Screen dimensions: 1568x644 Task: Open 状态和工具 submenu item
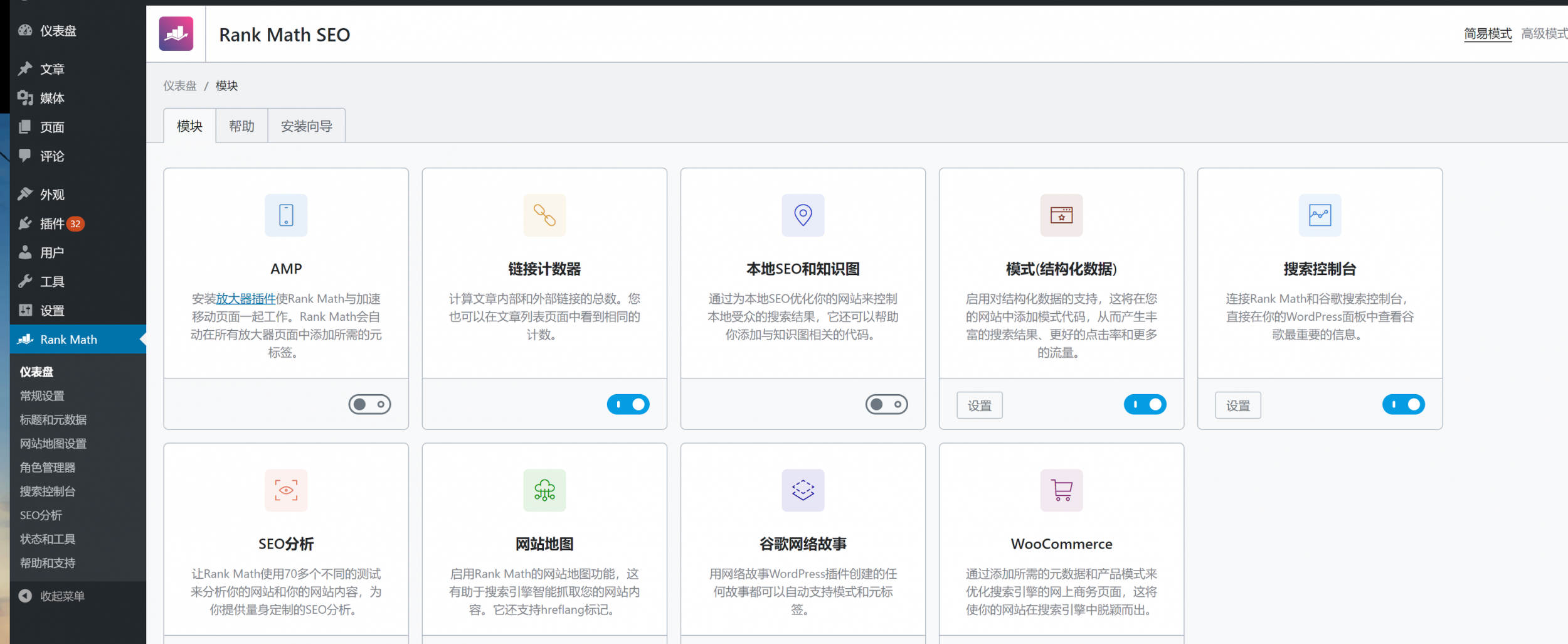point(48,539)
